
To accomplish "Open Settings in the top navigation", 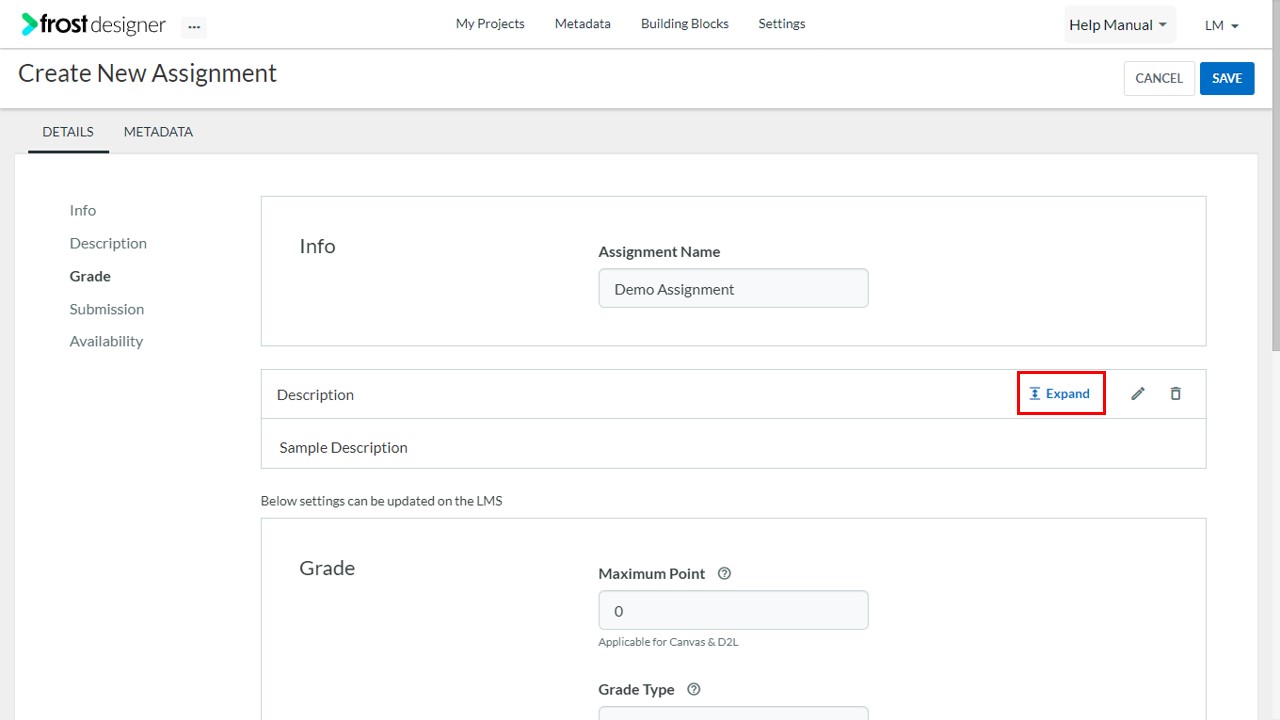I will point(782,24).
